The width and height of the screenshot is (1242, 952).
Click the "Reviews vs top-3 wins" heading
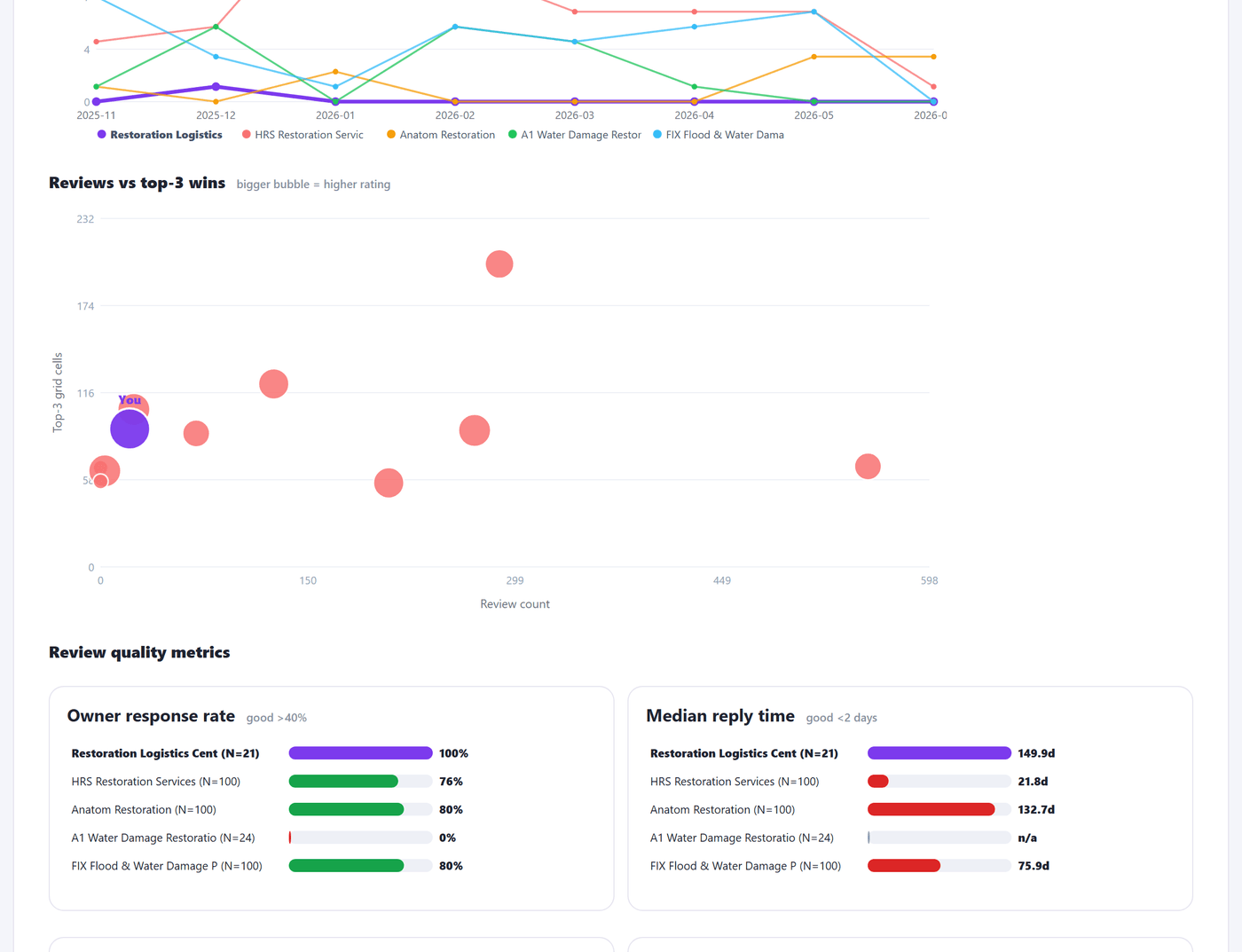pos(138,183)
